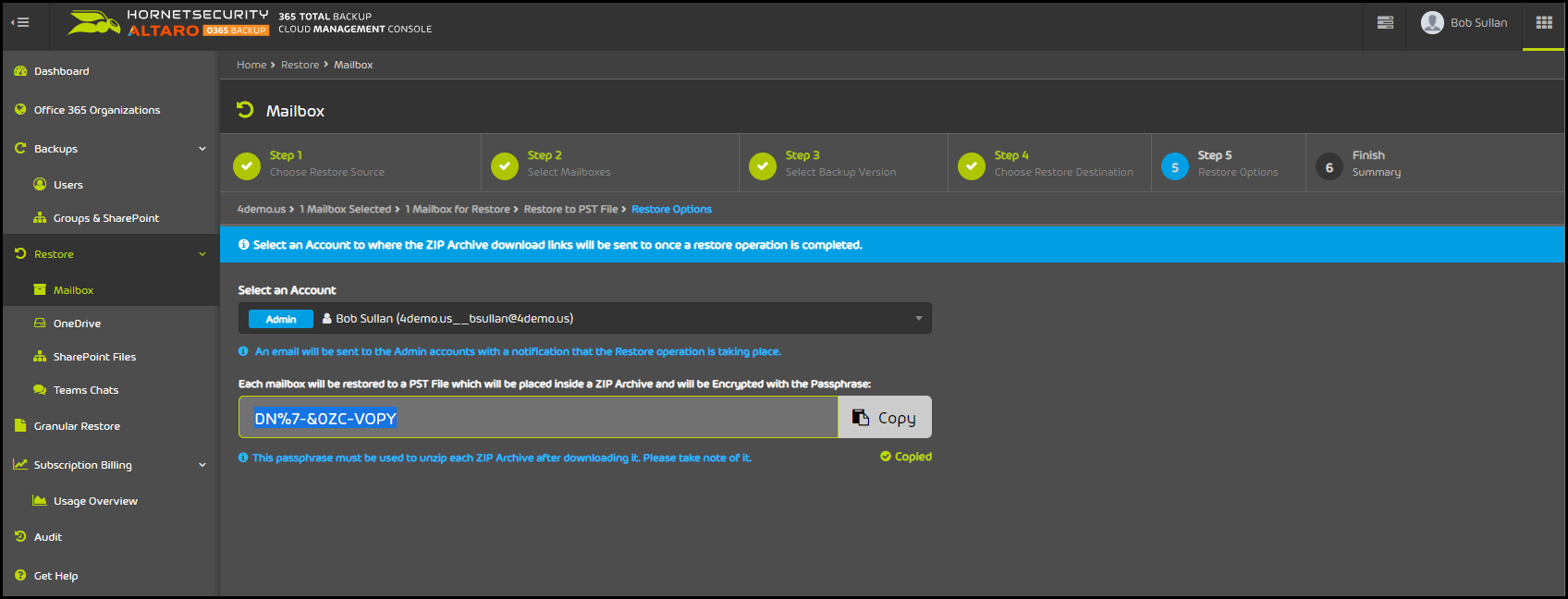Click the Step 5 numbered circle
The image size is (1568, 599).
(x=1175, y=166)
